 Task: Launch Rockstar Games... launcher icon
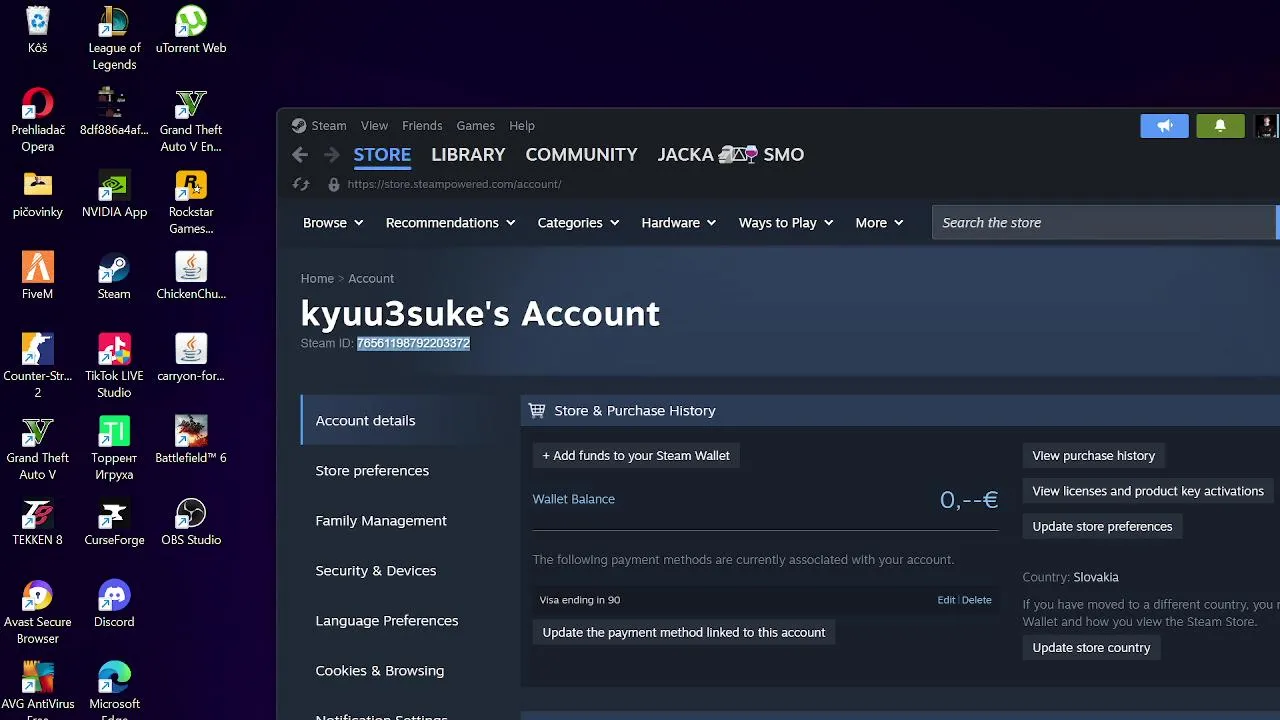pyautogui.click(x=191, y=202)
